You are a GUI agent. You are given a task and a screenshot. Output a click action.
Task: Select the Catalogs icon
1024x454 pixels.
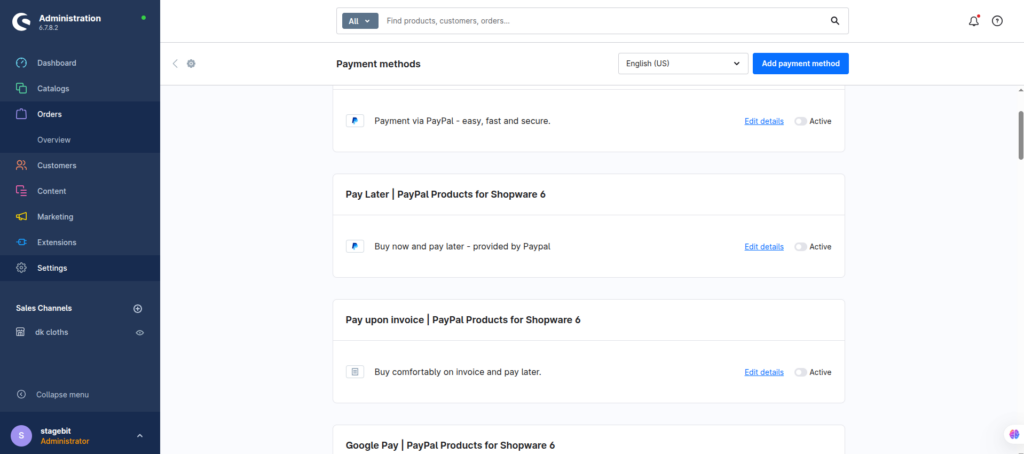tap(22, 88)
